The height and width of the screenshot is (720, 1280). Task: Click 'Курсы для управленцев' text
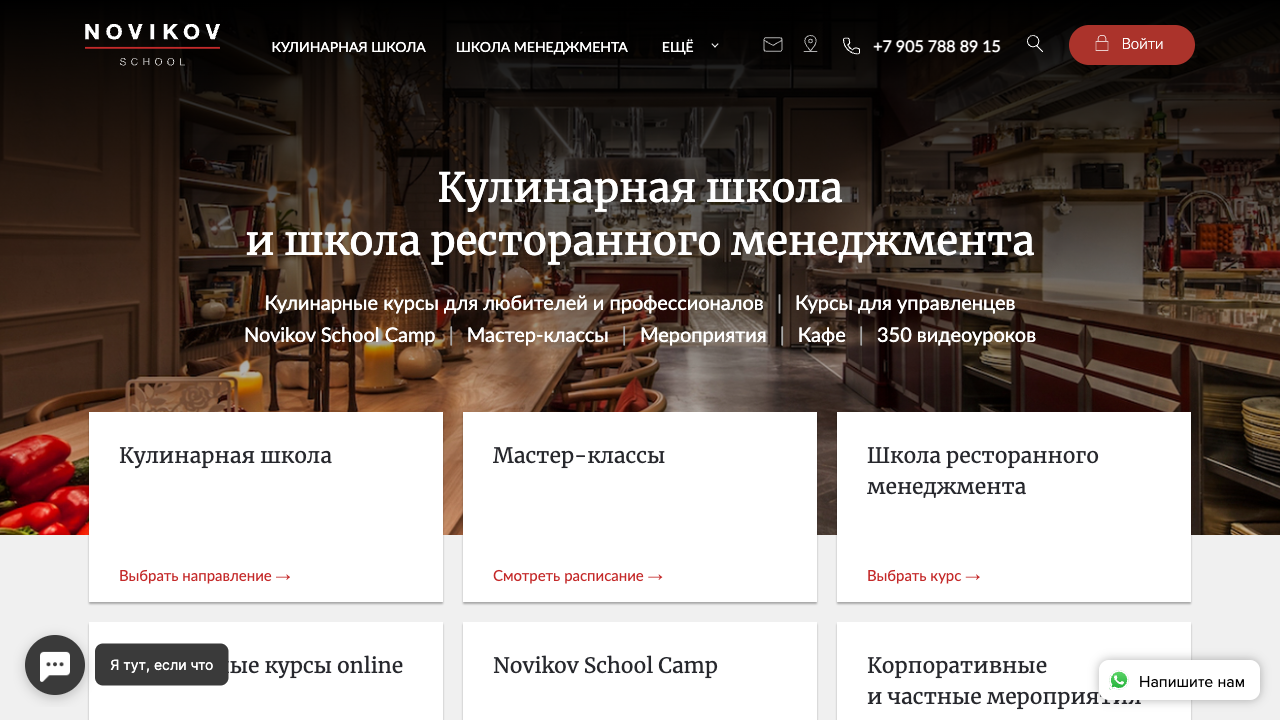tap(905, 303)
